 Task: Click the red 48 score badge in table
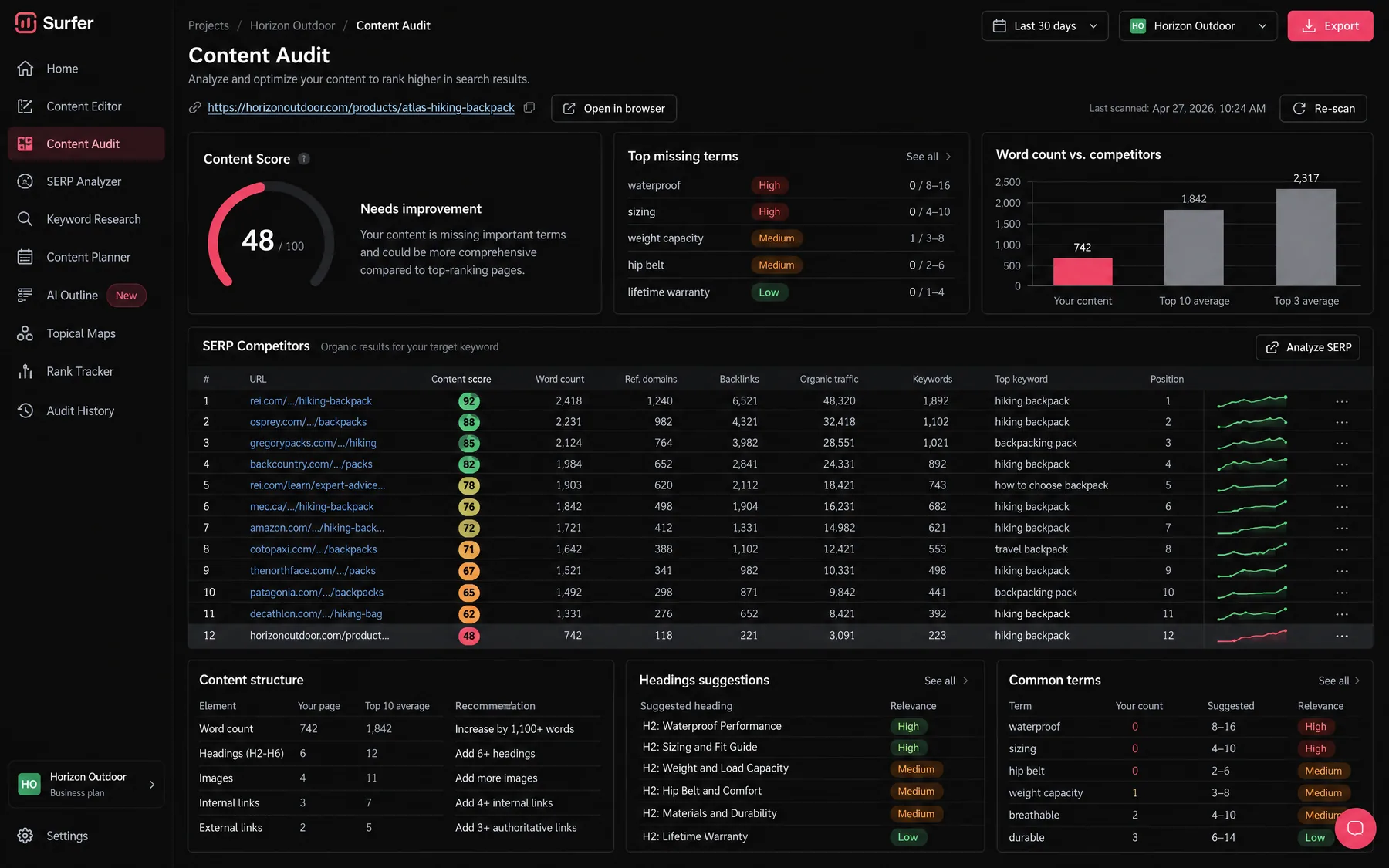click(x=468, y=636)
